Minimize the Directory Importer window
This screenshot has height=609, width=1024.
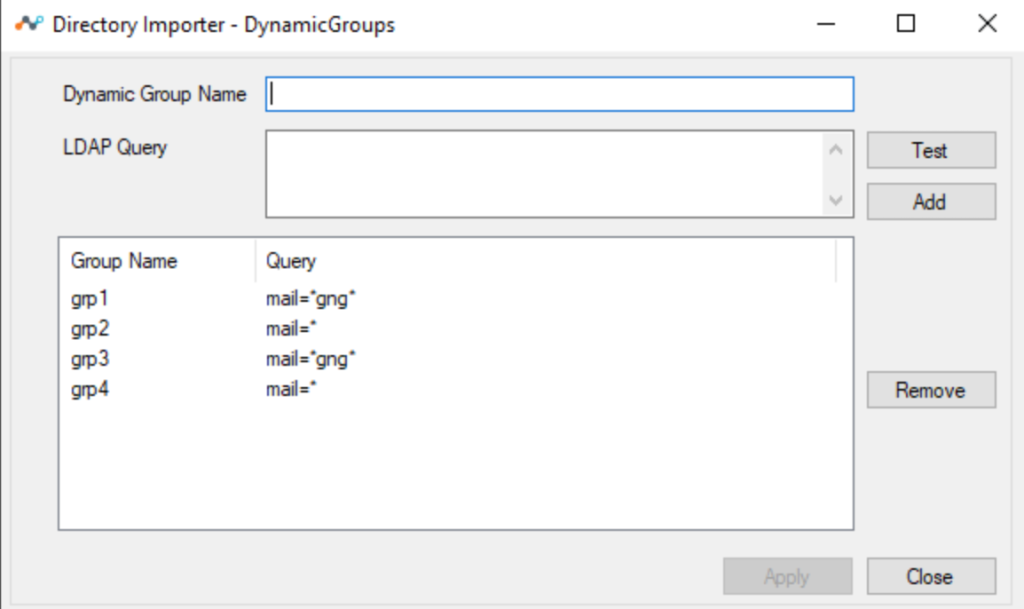(826, 24)
